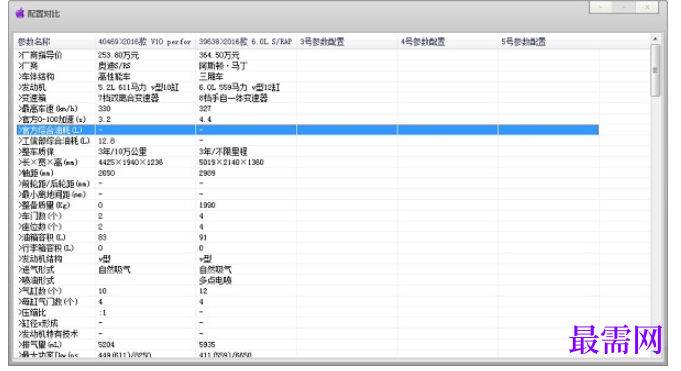Screen dimensions: 681x371
Task: Click the 39638>2016款 6.0L S/RAP column header
Action: tap(245, 42)
